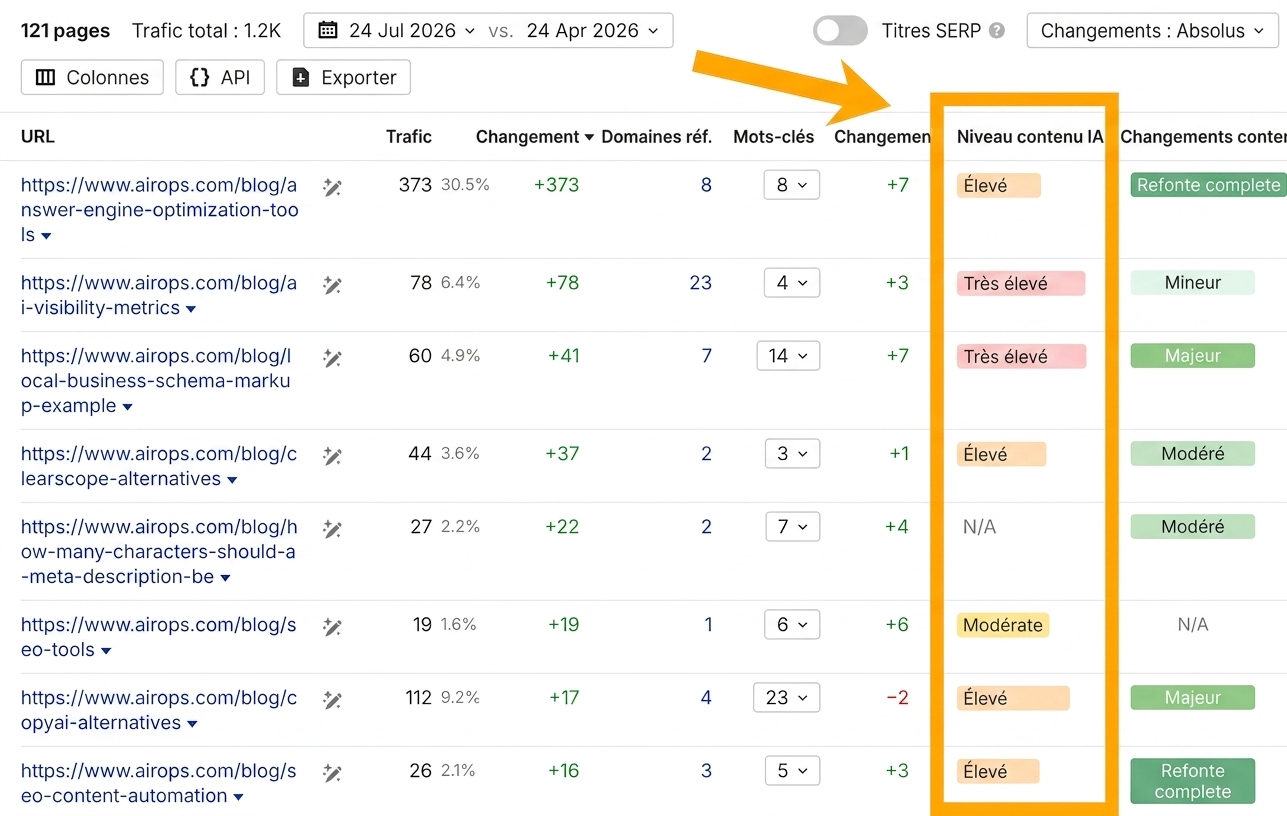This screenshot has width=1287, height=816.
Task: Open keywords dropdown showing 7
Action: tap(791, 527)
